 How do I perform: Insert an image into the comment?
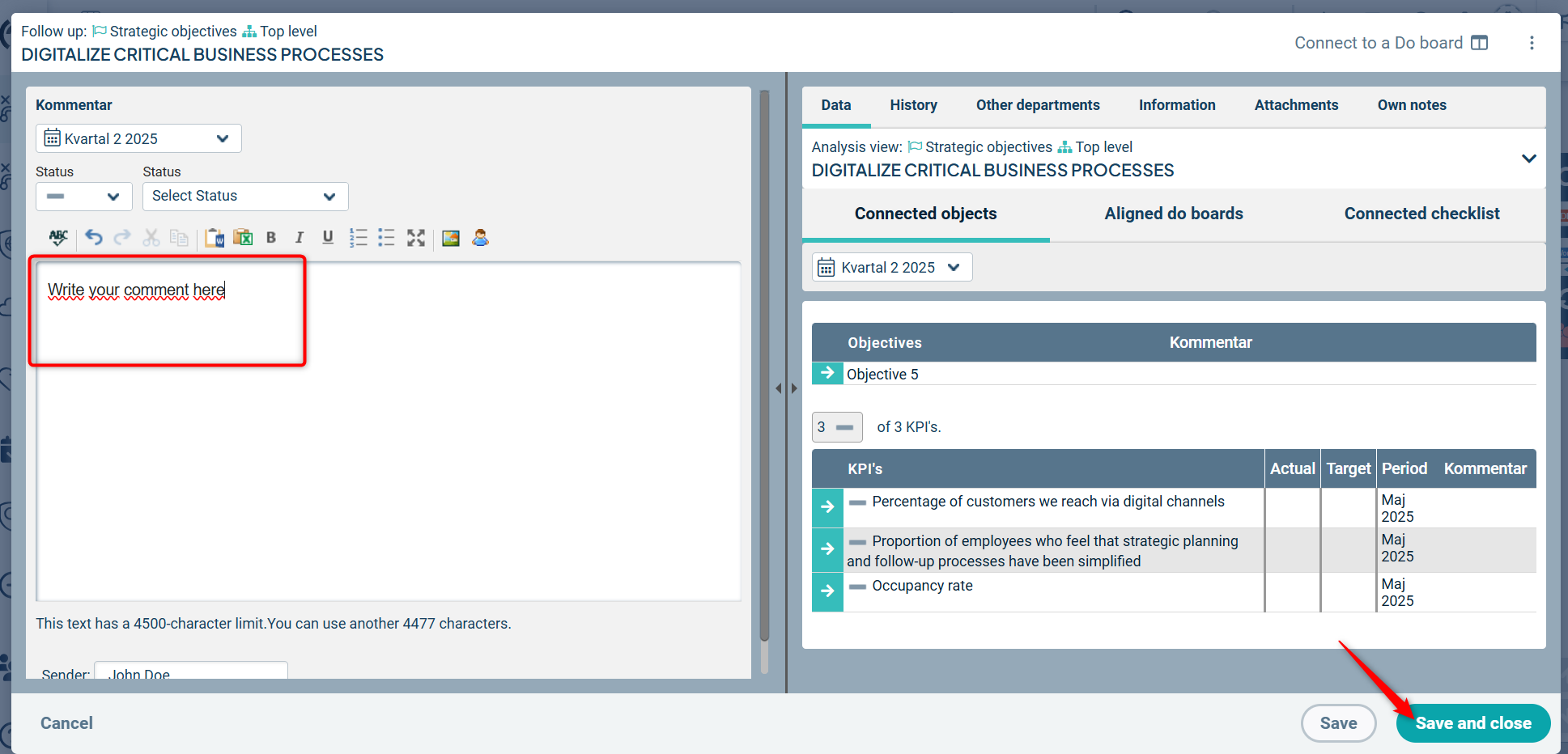pos(451,238)
